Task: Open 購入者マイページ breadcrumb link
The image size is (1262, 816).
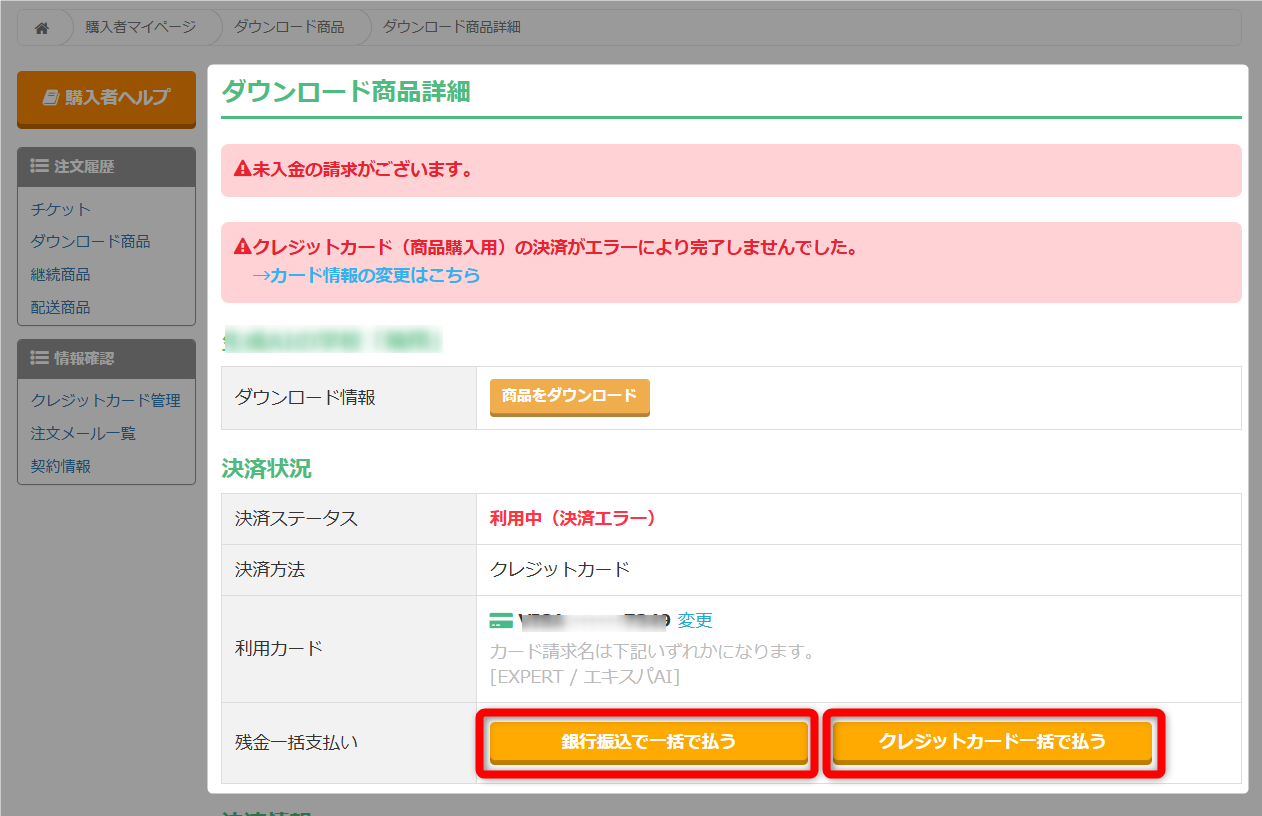Action: pos(140,28)
